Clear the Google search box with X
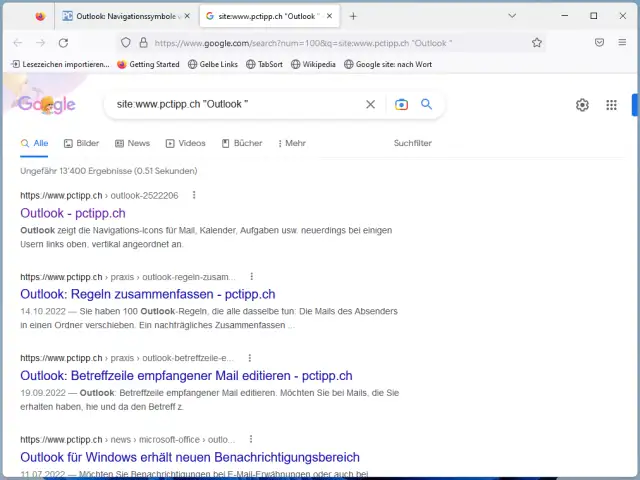This screenshot has height=480, width=640. point(370,104)
